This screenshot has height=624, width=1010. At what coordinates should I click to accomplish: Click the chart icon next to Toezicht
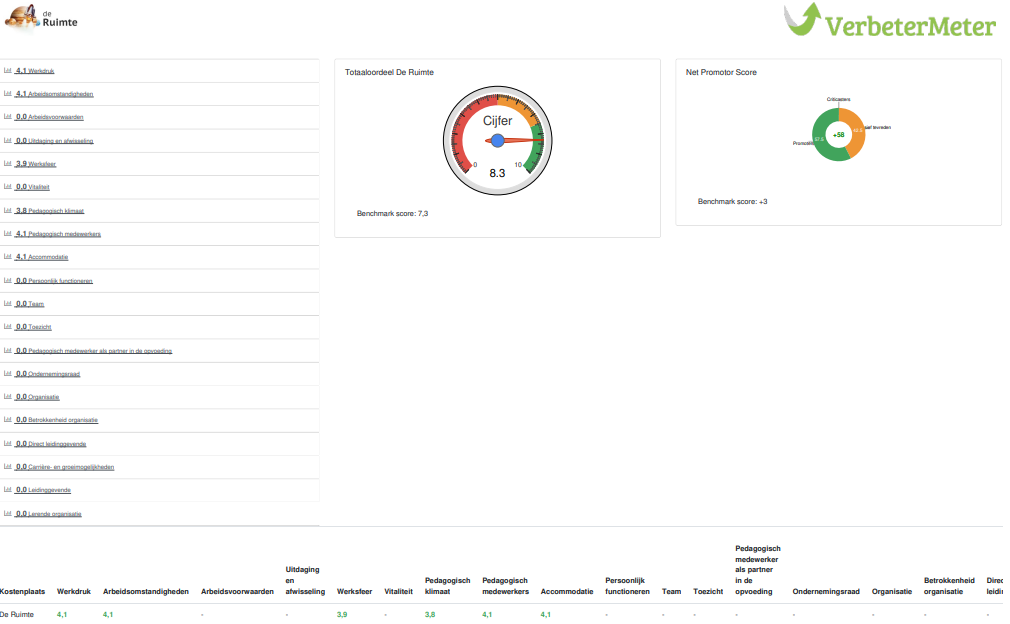click(8, 327)
